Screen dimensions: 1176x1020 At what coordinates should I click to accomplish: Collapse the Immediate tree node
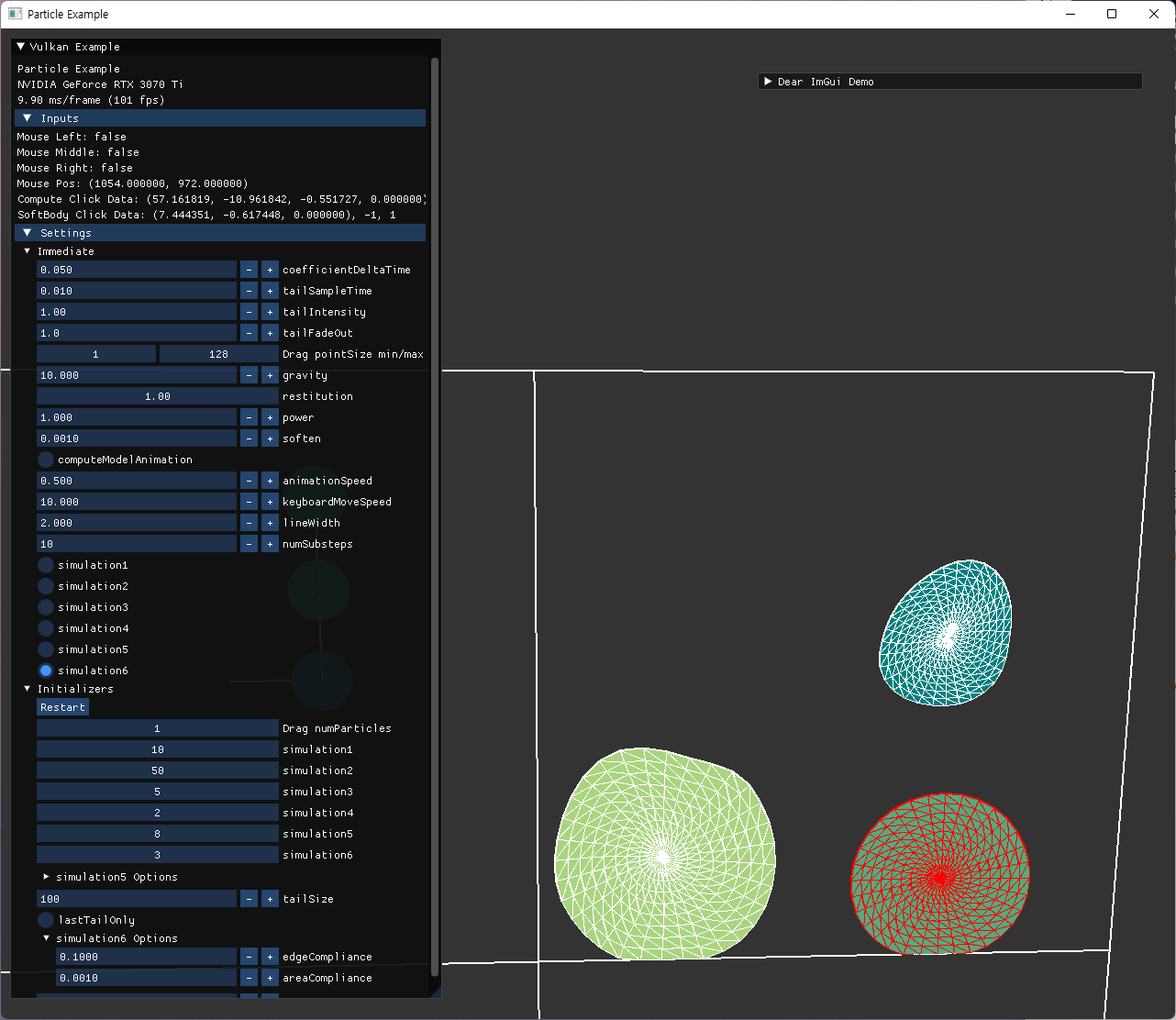(28, 251)
